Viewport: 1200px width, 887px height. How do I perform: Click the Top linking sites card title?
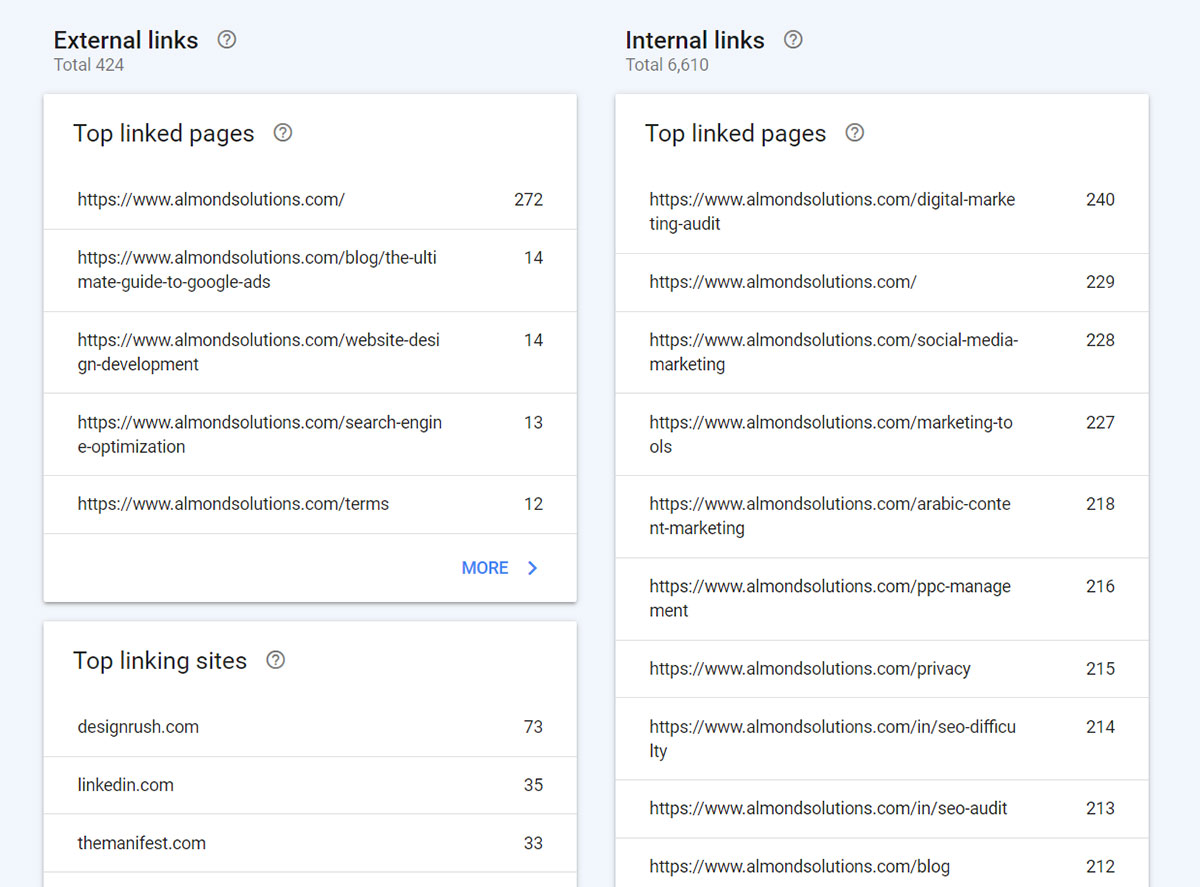[x=160, y=660]
